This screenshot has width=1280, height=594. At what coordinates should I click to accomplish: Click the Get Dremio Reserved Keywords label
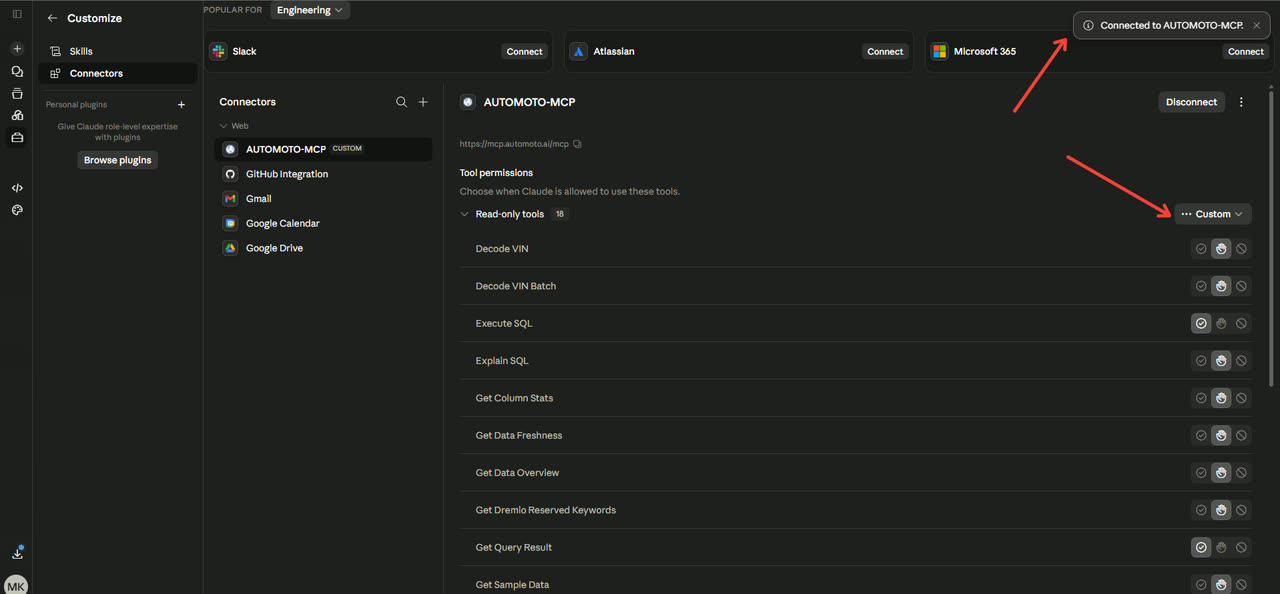pos(546,510)
